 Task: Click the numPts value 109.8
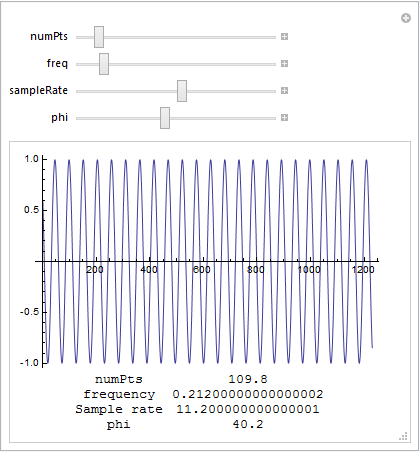(x=248, y=379)
